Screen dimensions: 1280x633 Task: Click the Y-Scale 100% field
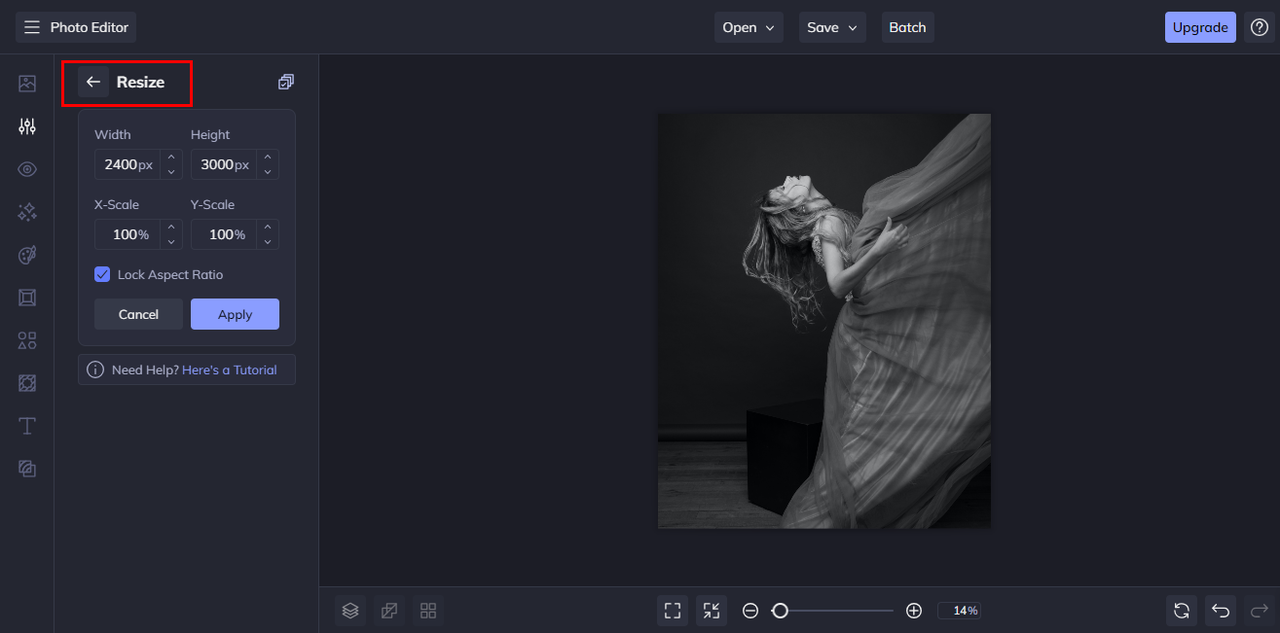[x=224, y=234]
